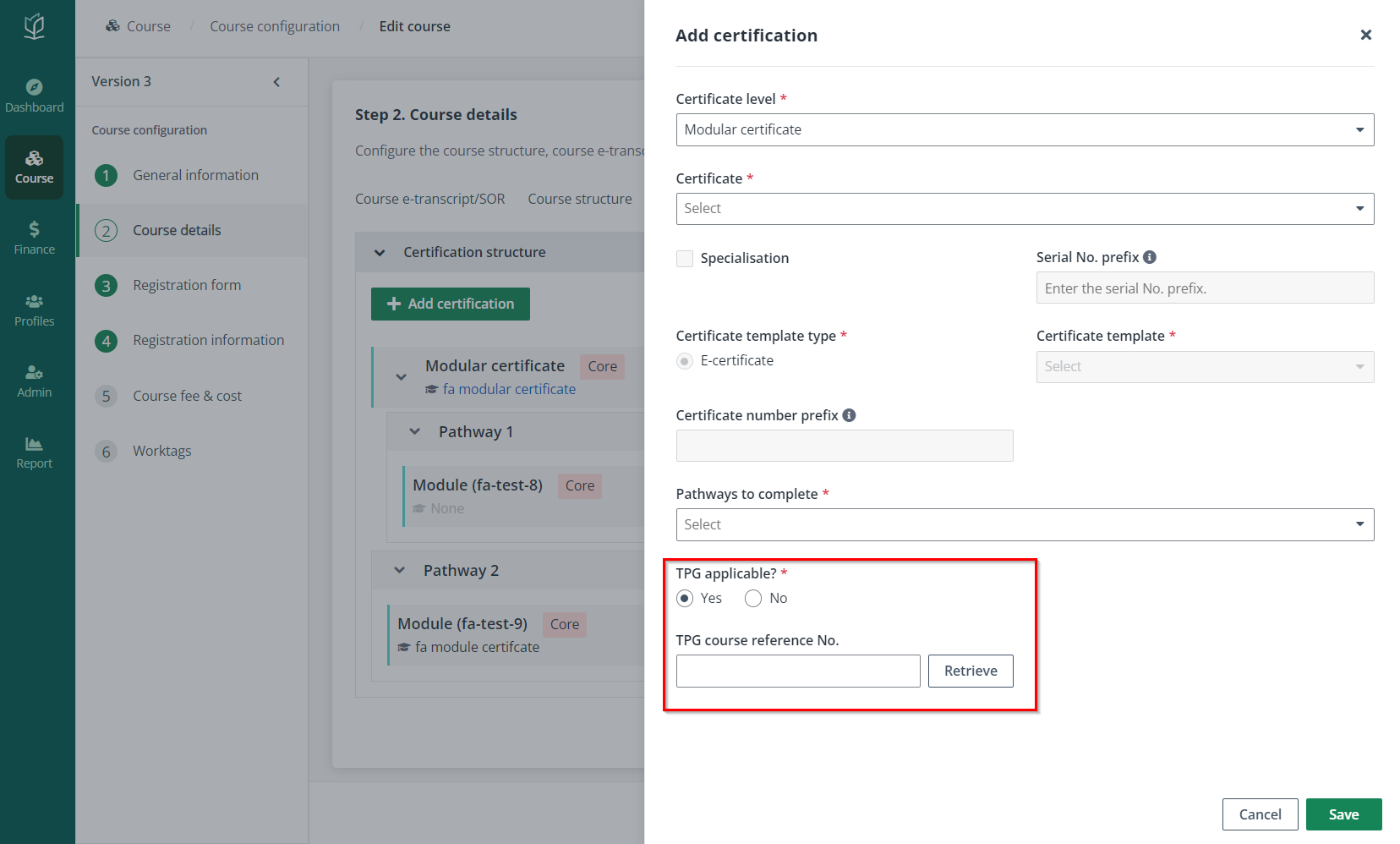
Task: Show Serial No. prefix info tooltip
Action: (1150, 257)
